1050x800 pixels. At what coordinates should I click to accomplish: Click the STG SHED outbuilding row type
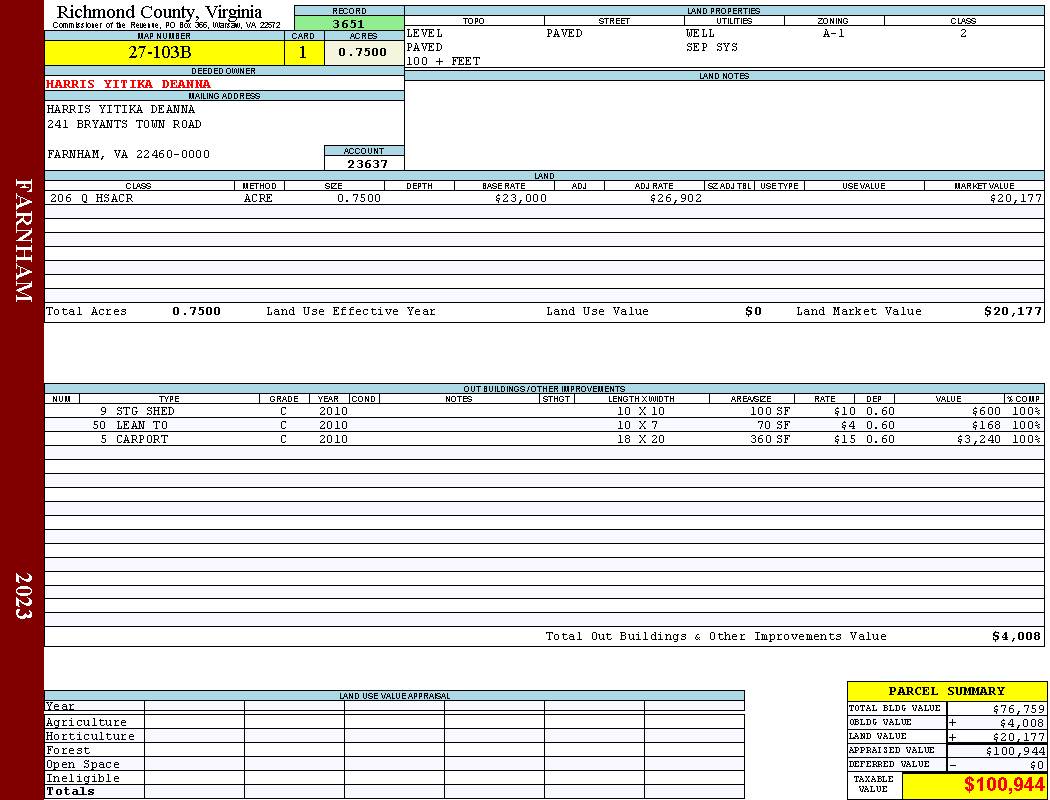point(145,411)
